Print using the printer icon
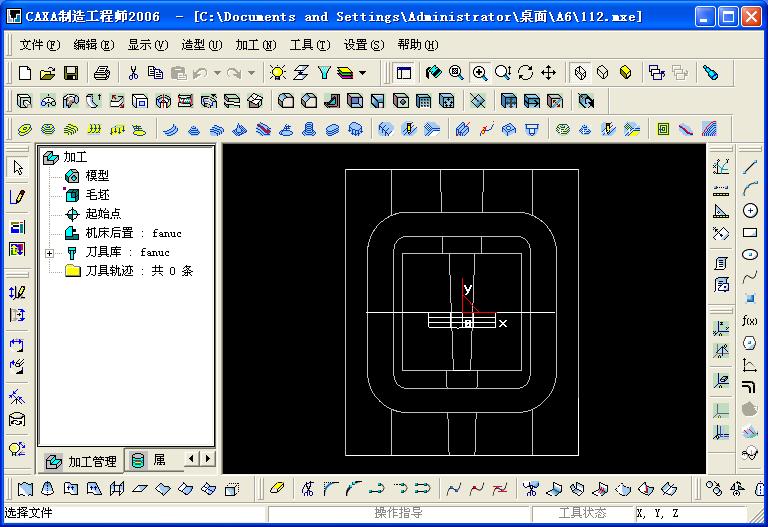The width and height of the screenshot is (768, 527). coord(102,73)
